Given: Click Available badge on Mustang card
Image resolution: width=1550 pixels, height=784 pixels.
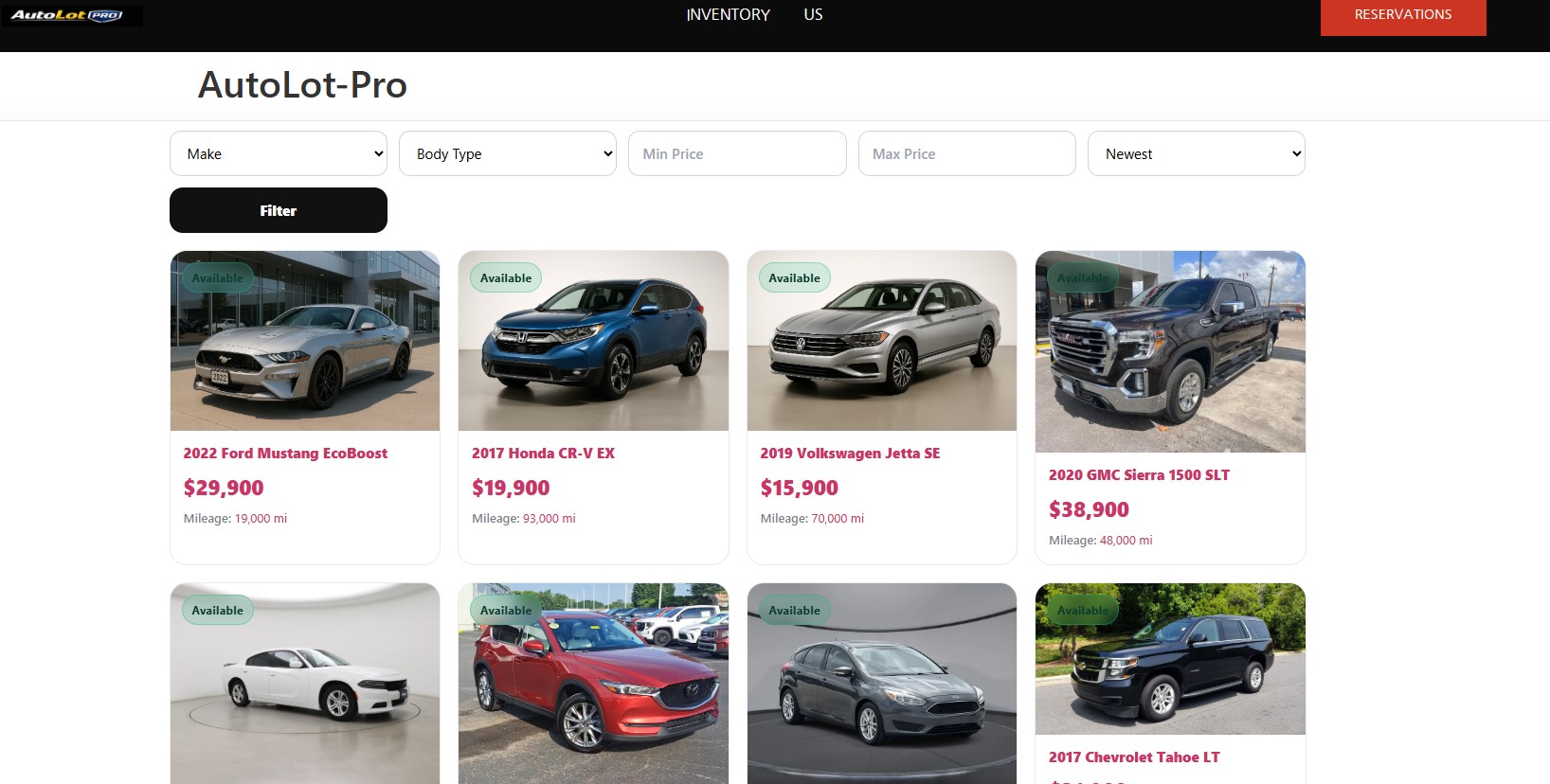Looking at the screenshot, I should coord(218,277).
